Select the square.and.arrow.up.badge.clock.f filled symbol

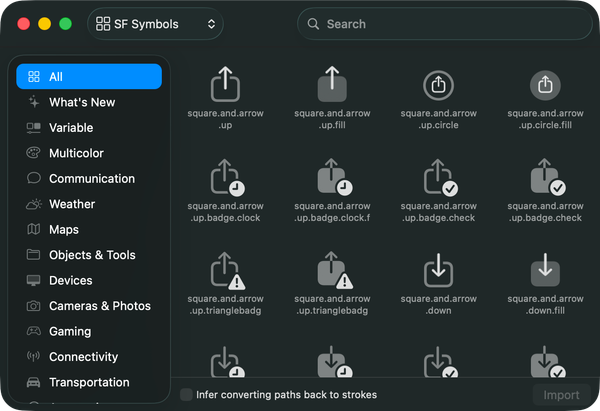tap(334, 178)
